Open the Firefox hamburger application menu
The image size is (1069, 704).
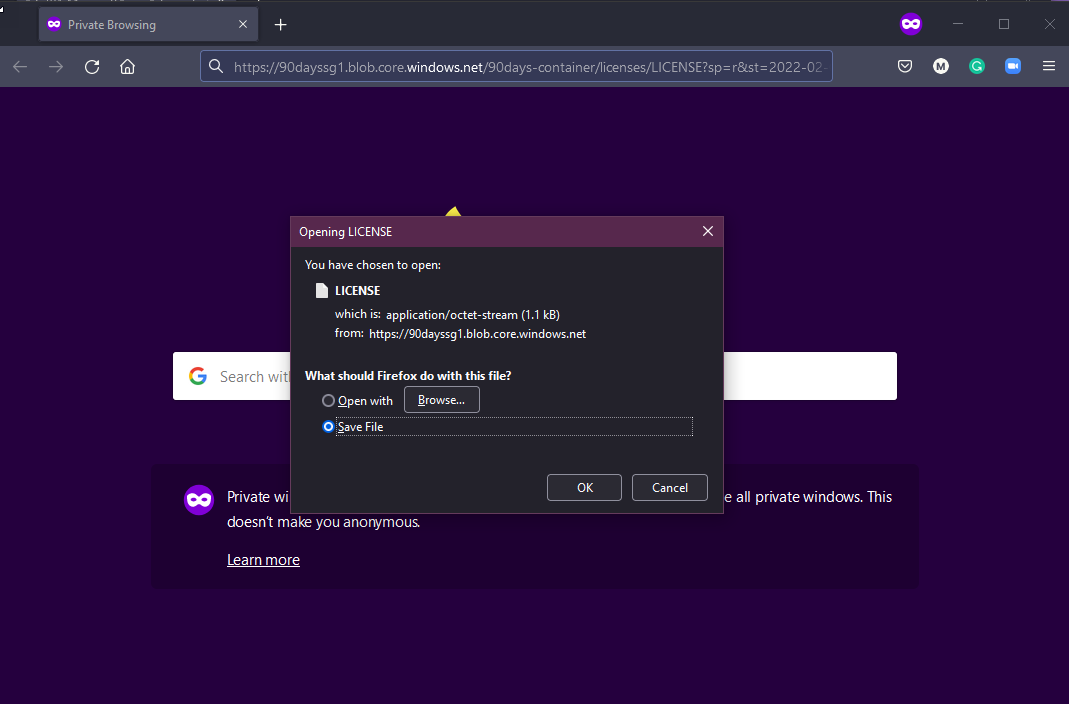pyautogui.click(x=1049, y=67)
